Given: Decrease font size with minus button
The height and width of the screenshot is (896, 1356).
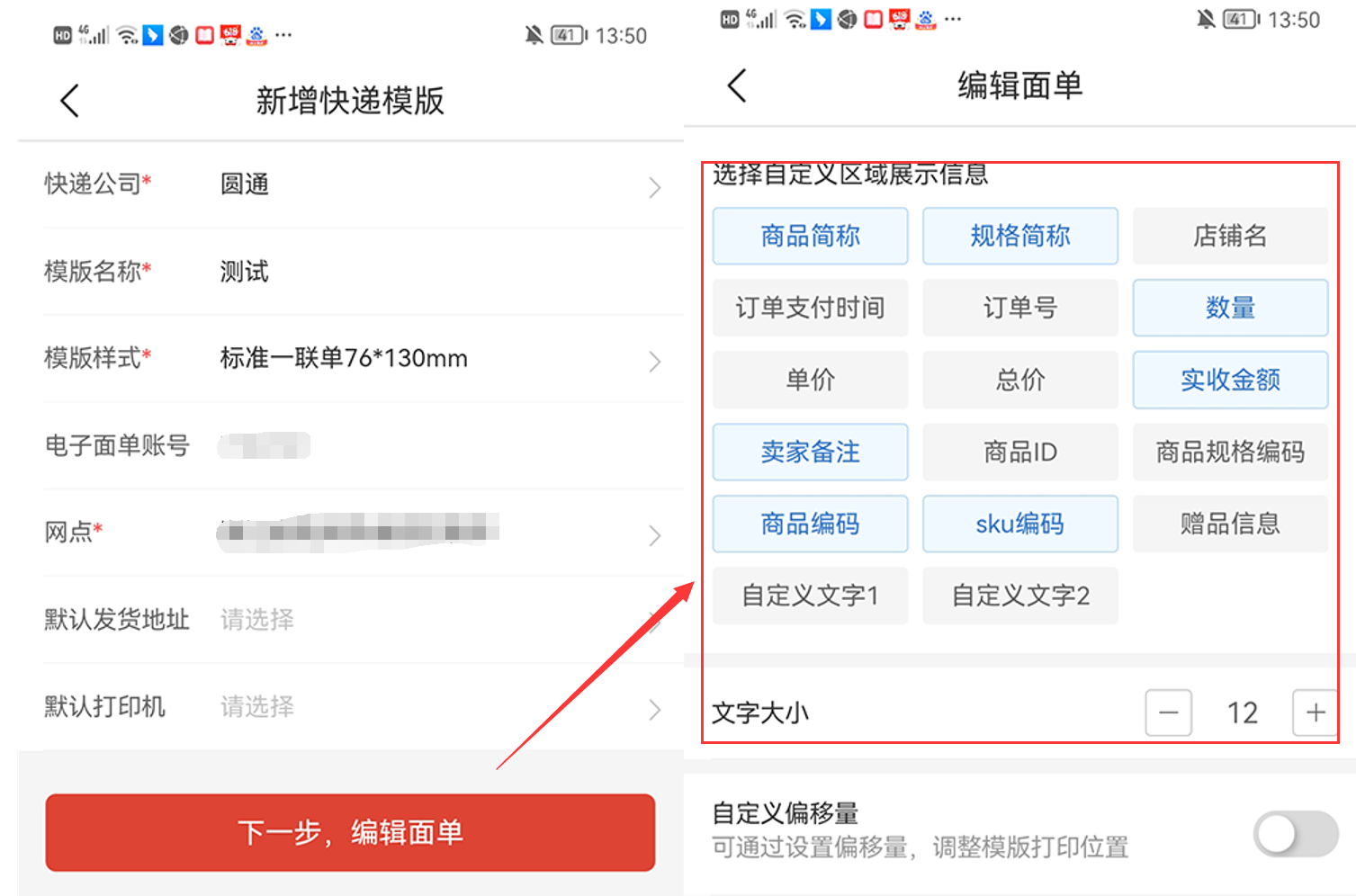Looking at the screenshot, I should click(1168, 712).
